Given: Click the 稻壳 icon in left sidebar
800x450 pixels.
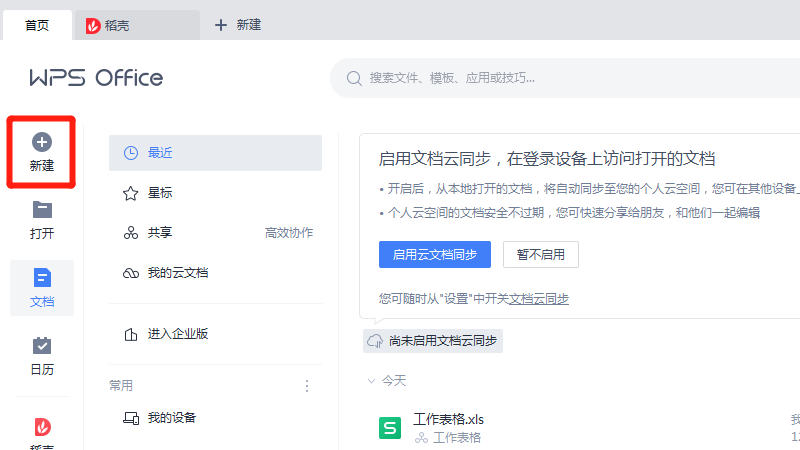Looking at the screenshot, I should point(41,428).
